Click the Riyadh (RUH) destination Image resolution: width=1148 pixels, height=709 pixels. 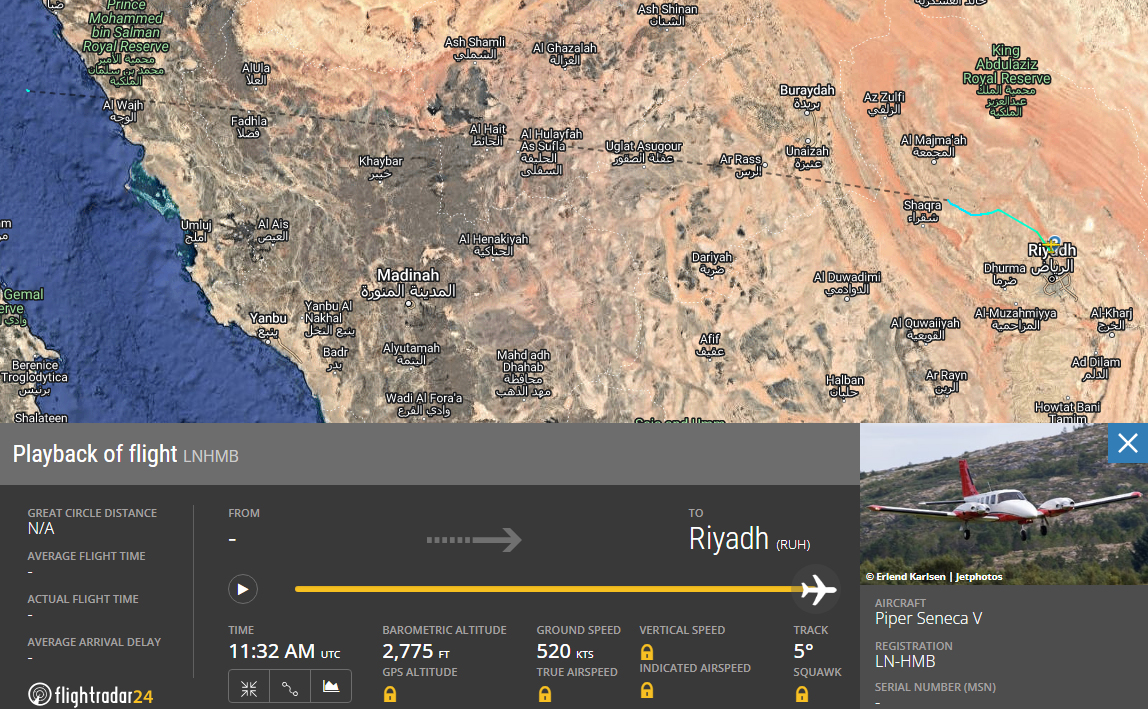(749, 540)
